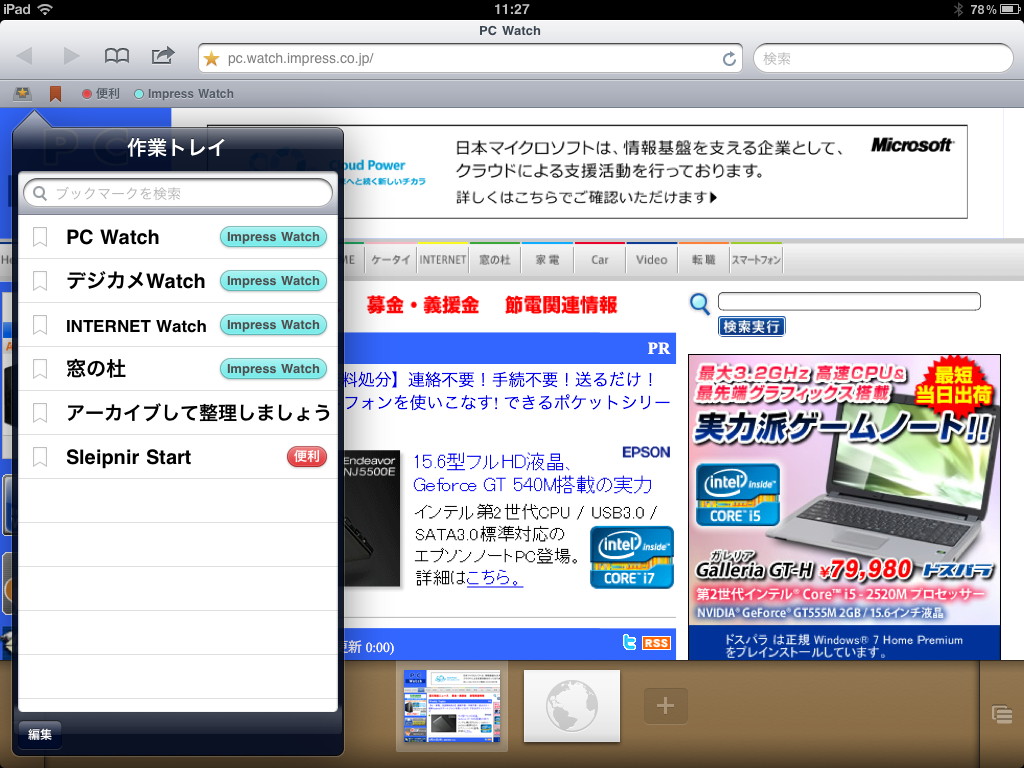Viewport: 1024px width, 768px height.
Task: Open the orange RSS feed icon
Action: click(656, 642)
